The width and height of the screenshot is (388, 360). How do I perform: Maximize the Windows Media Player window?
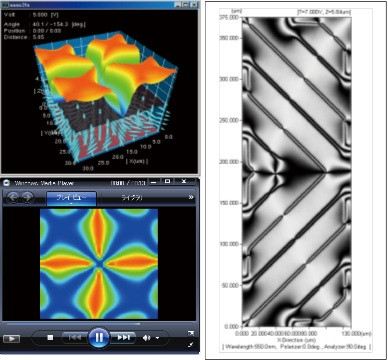click(168, 182)
